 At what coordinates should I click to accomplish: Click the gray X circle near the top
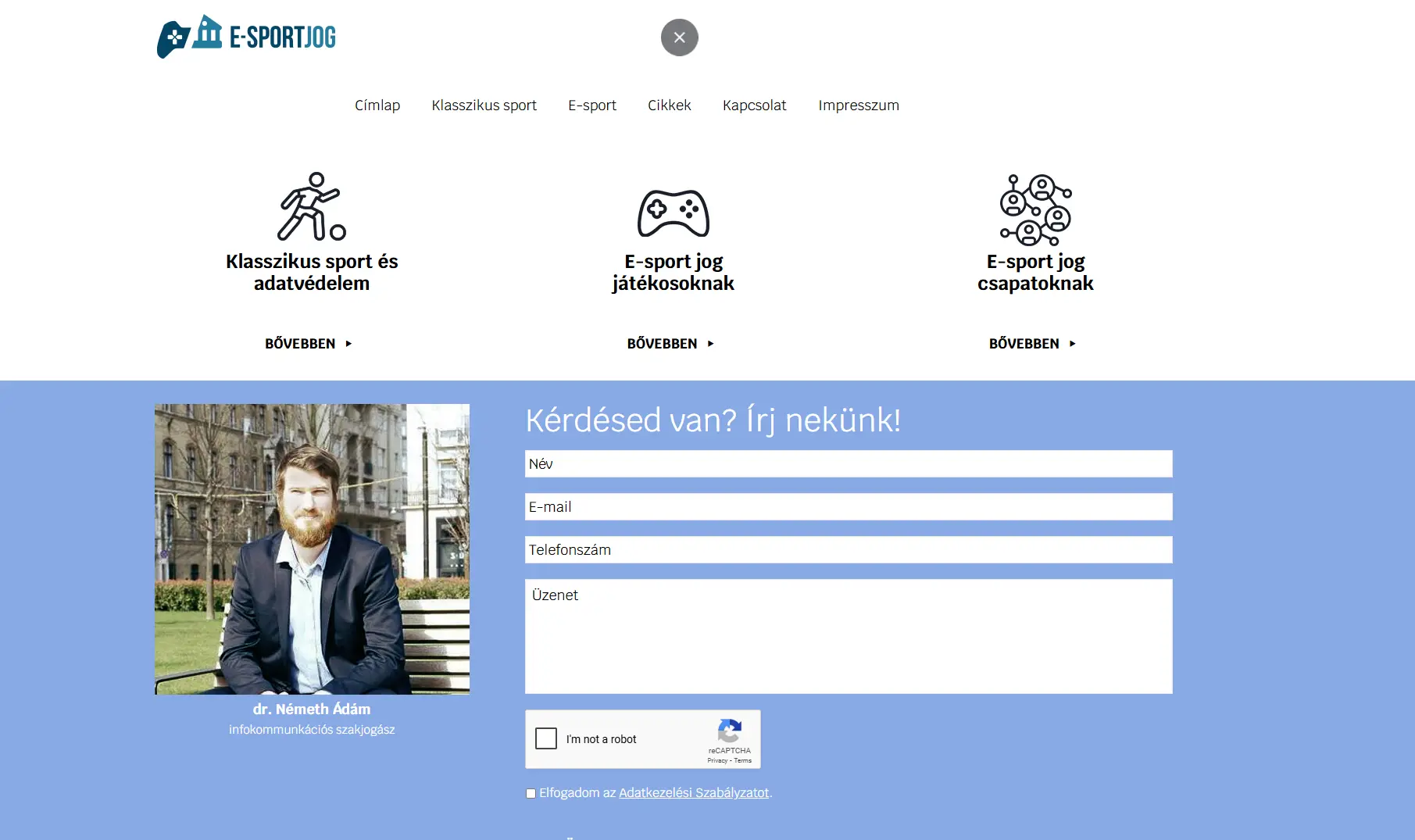point(679,37)
